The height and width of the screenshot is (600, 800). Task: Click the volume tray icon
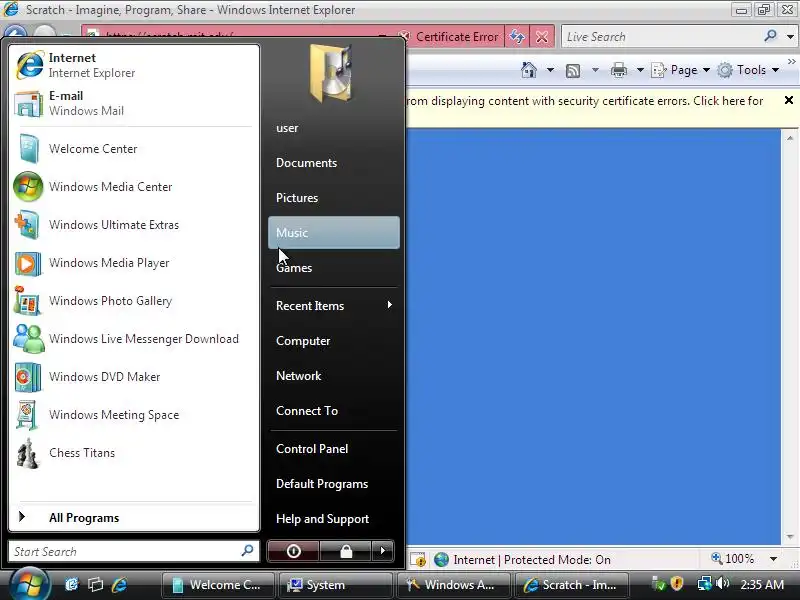(723, 583)
